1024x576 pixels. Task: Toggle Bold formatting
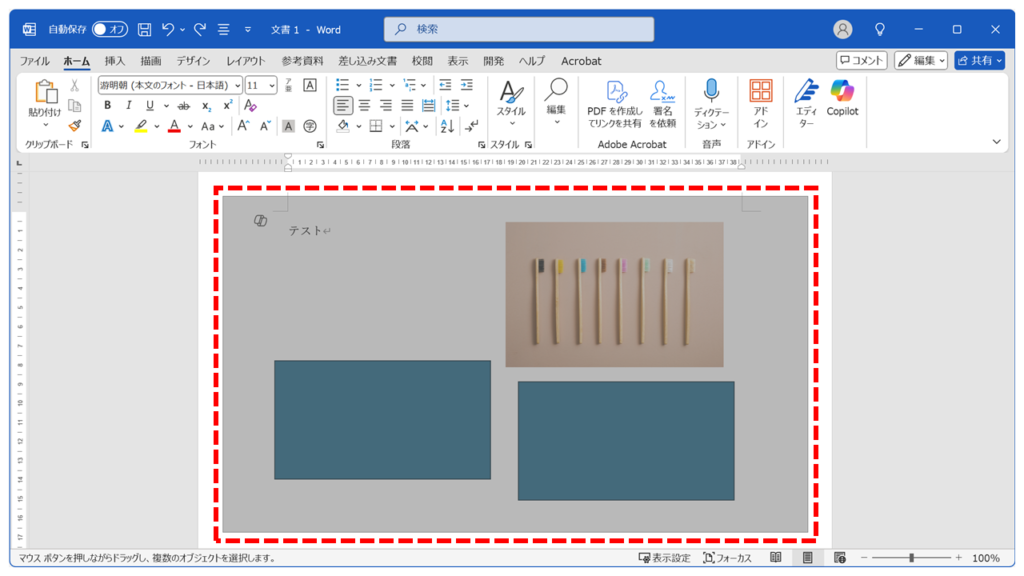coord(108,106)
